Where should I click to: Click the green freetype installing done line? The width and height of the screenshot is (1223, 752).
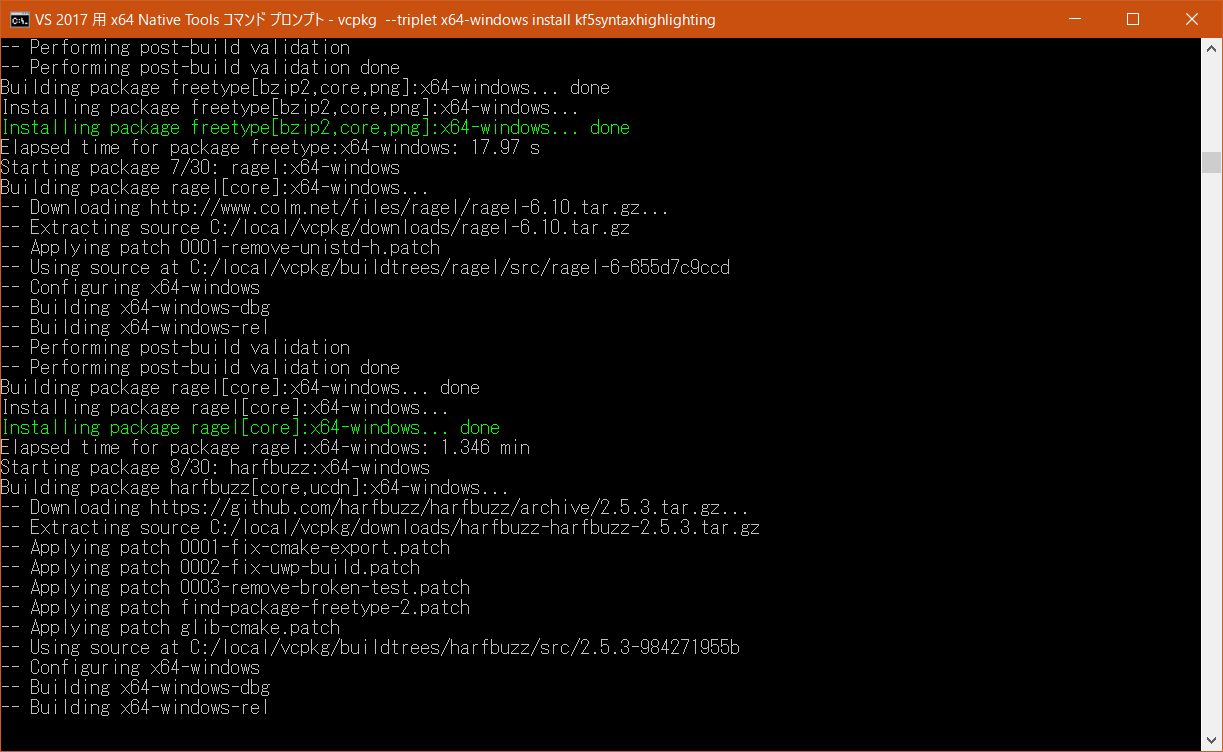pos(315,128)
